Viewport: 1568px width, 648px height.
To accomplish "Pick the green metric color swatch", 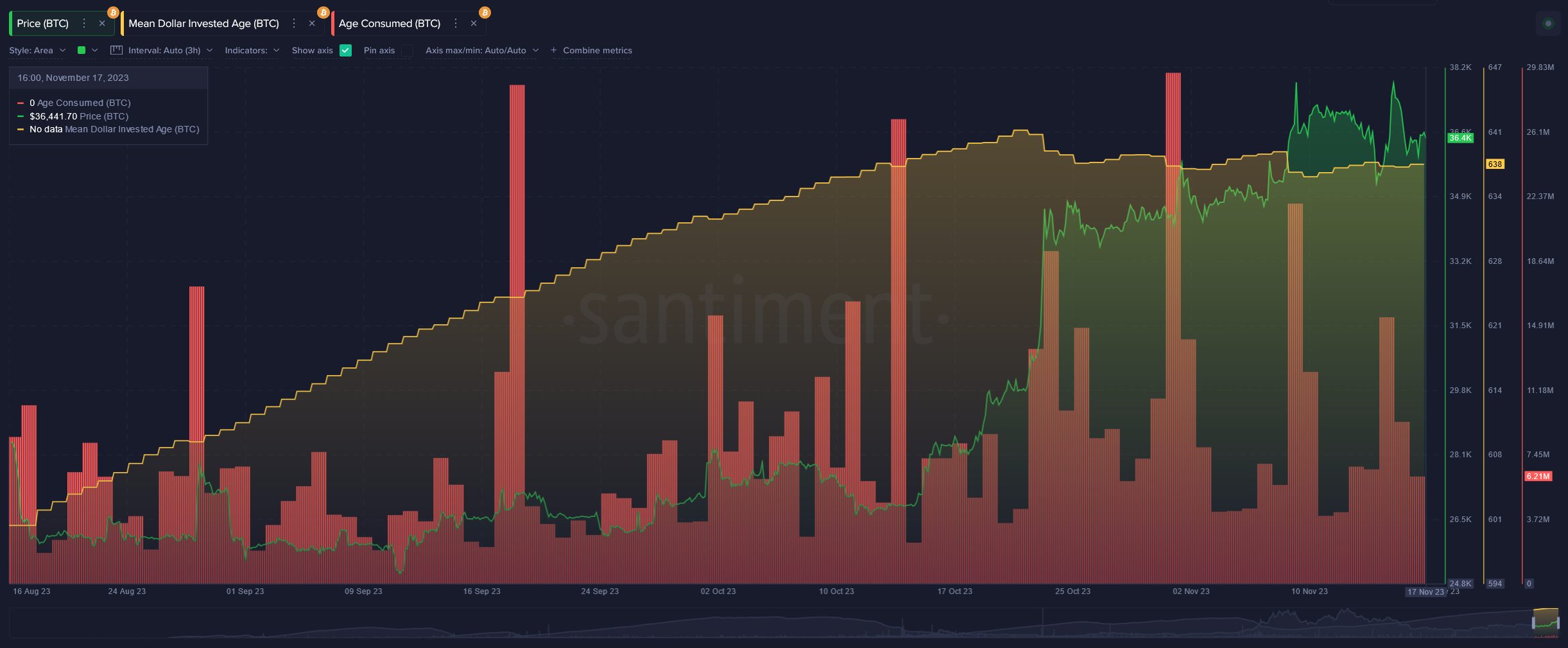I will 82,50.
